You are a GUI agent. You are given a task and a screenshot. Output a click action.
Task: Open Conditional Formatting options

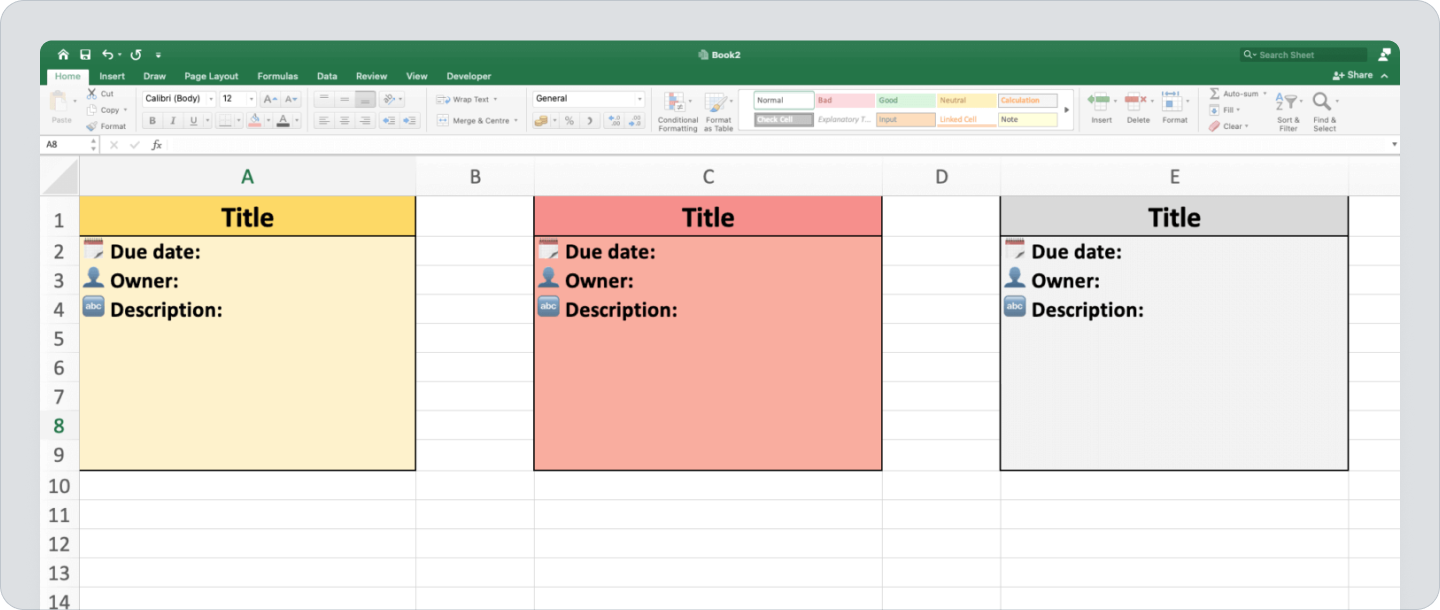point(677,110)
